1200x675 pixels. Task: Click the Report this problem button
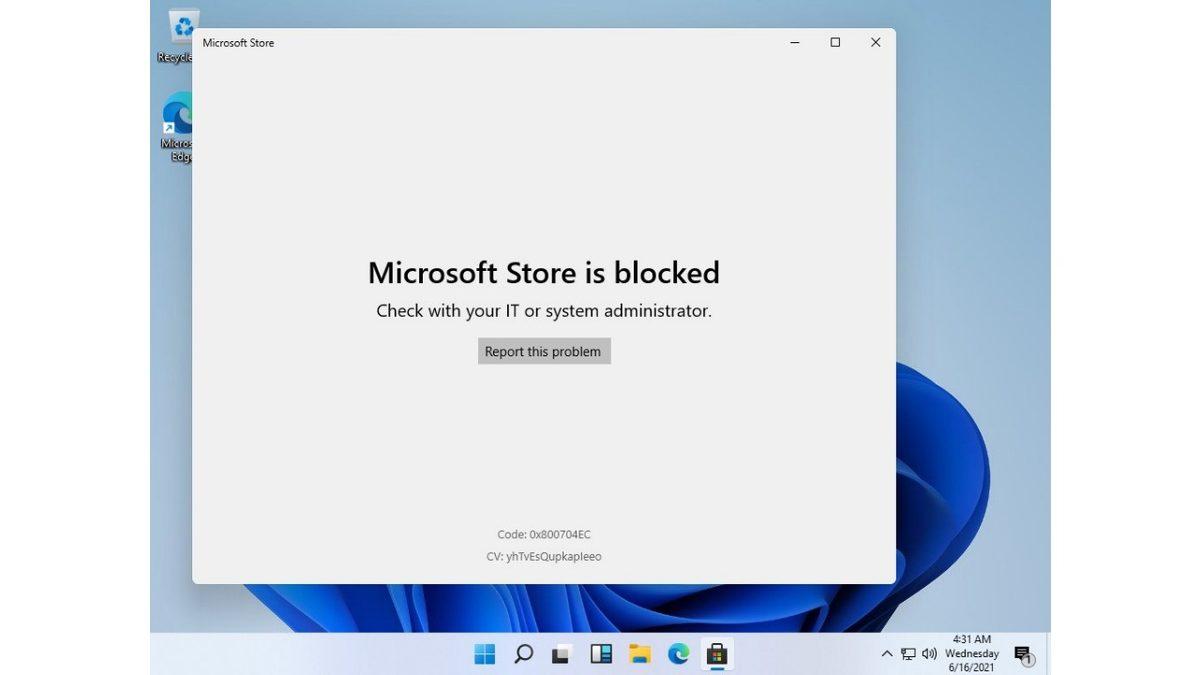543,351
